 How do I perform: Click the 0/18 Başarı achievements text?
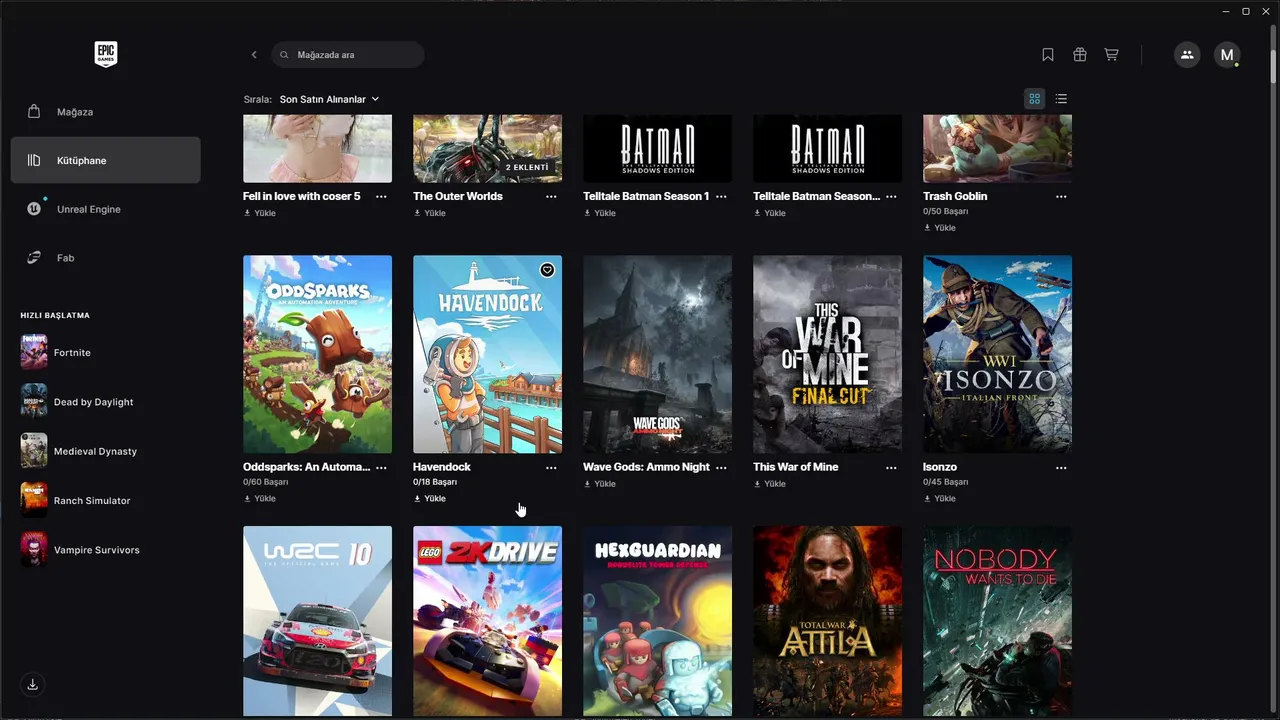435,482
